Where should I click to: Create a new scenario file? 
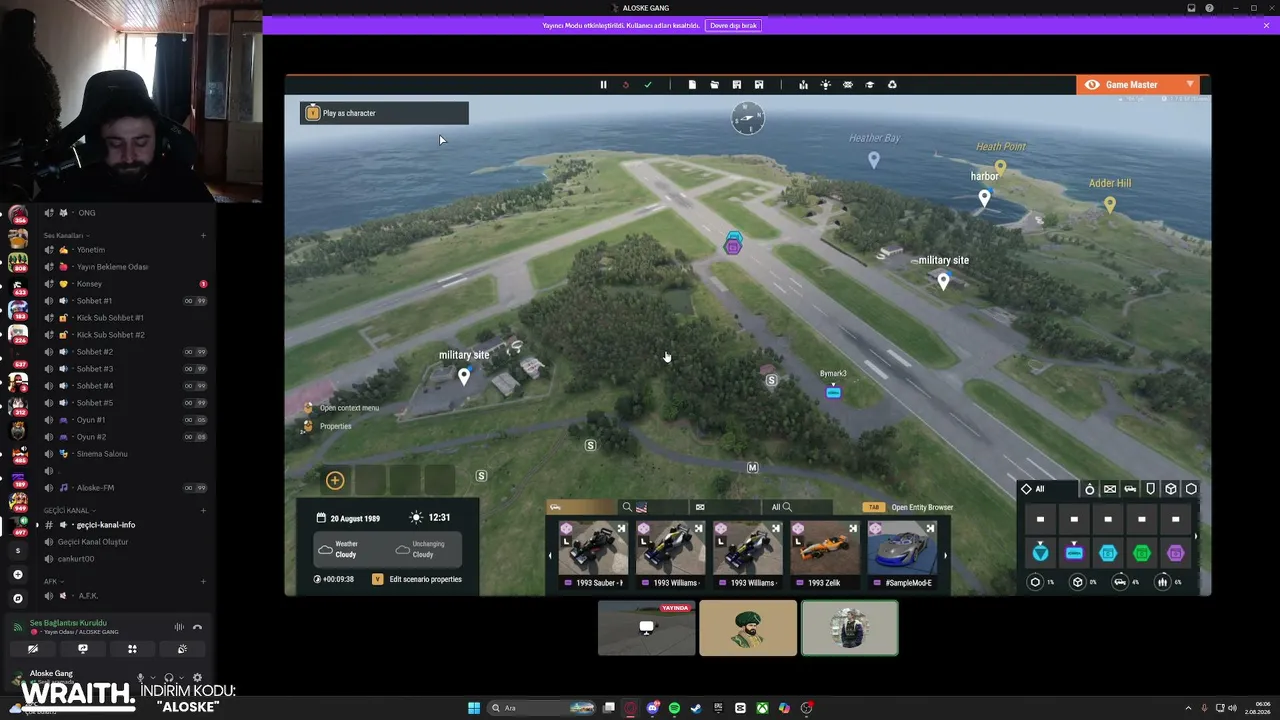[692, 85]
